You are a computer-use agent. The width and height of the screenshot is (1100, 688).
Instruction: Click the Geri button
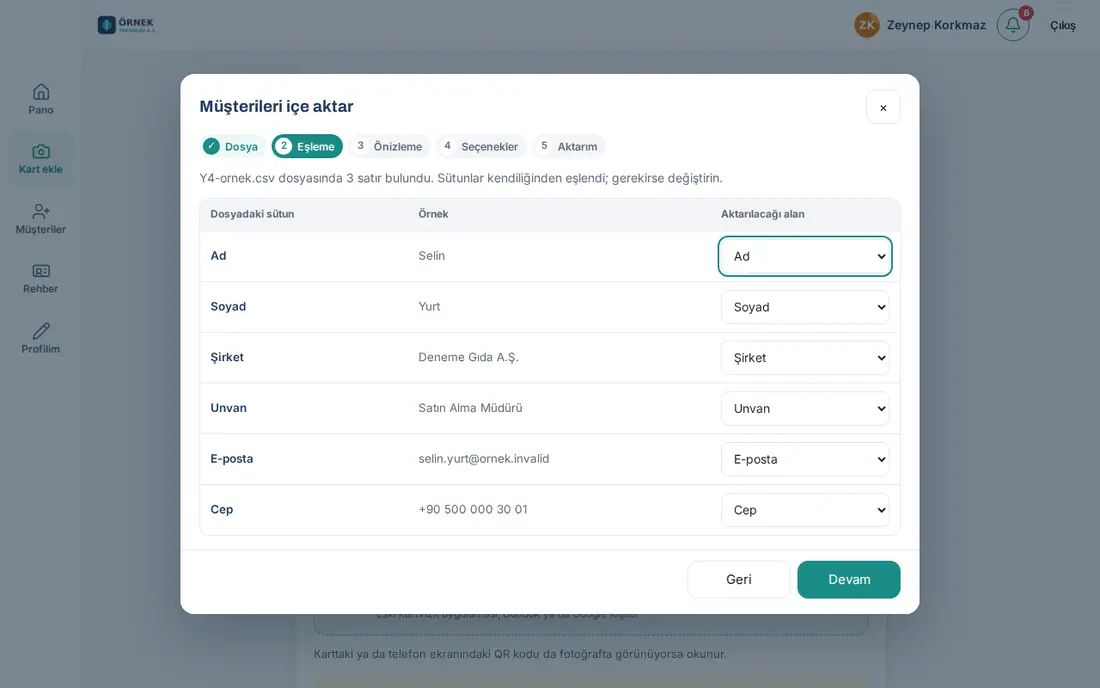click(739, 579)
